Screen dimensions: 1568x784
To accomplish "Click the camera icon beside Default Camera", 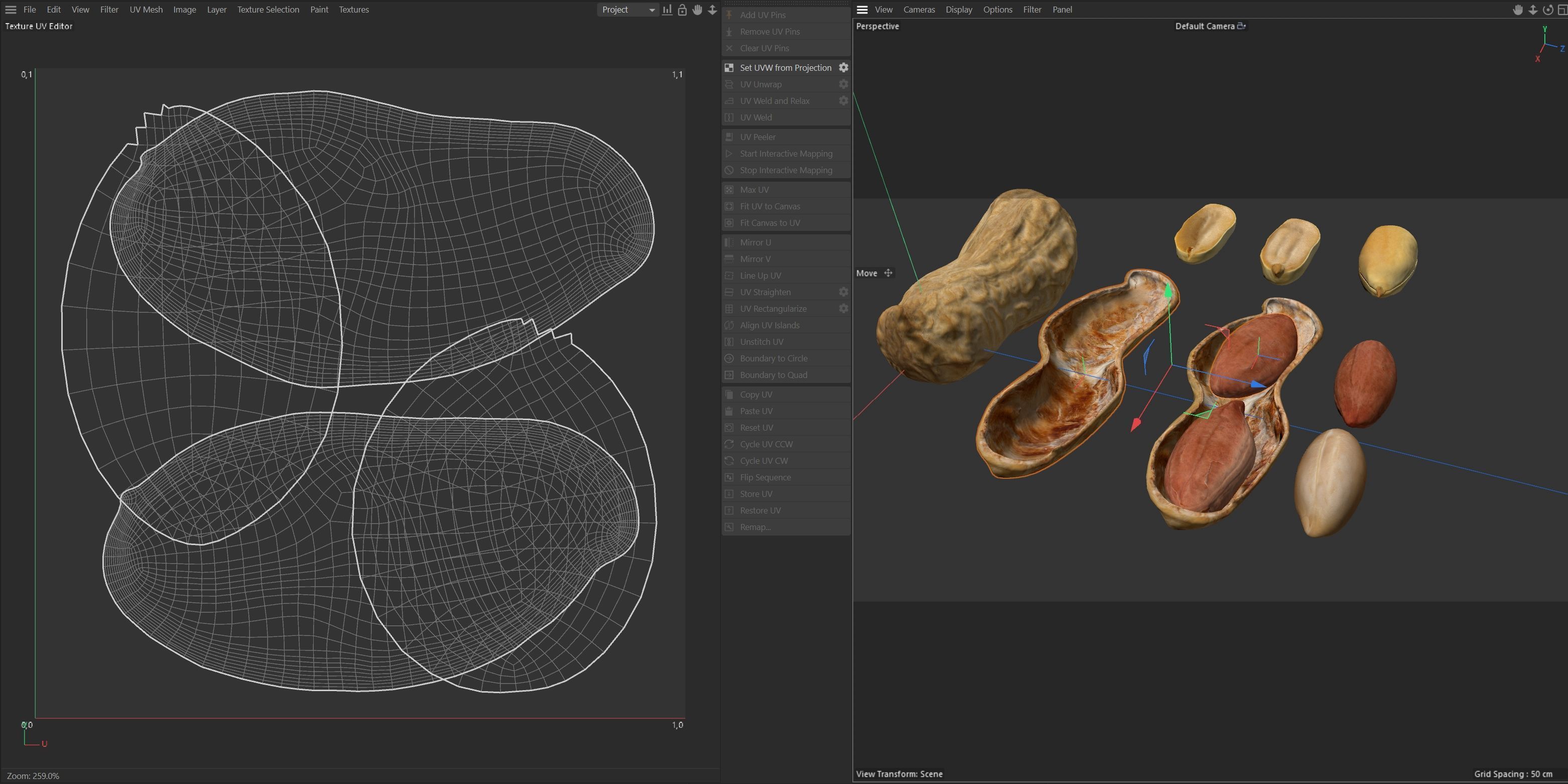I will [x=1241, y=26].
